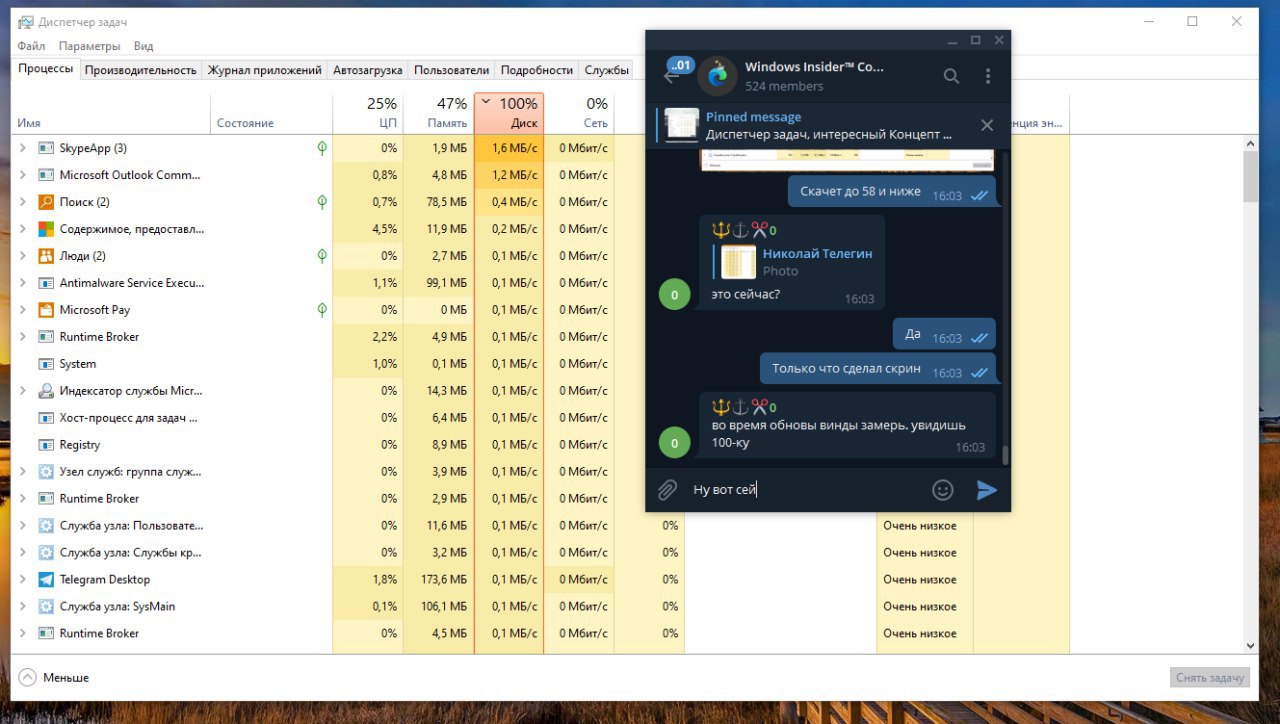
Task: Send the typed Telegram message
Action: [987, 490]
